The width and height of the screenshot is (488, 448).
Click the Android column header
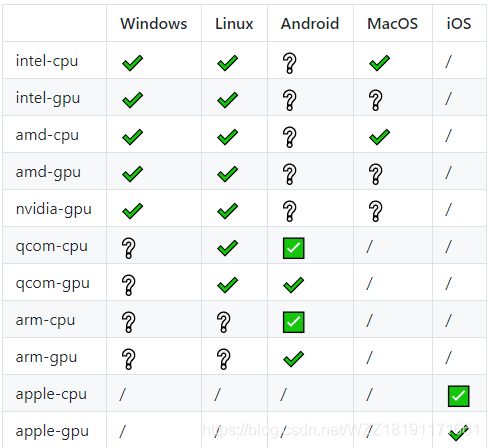pos(310,24)
